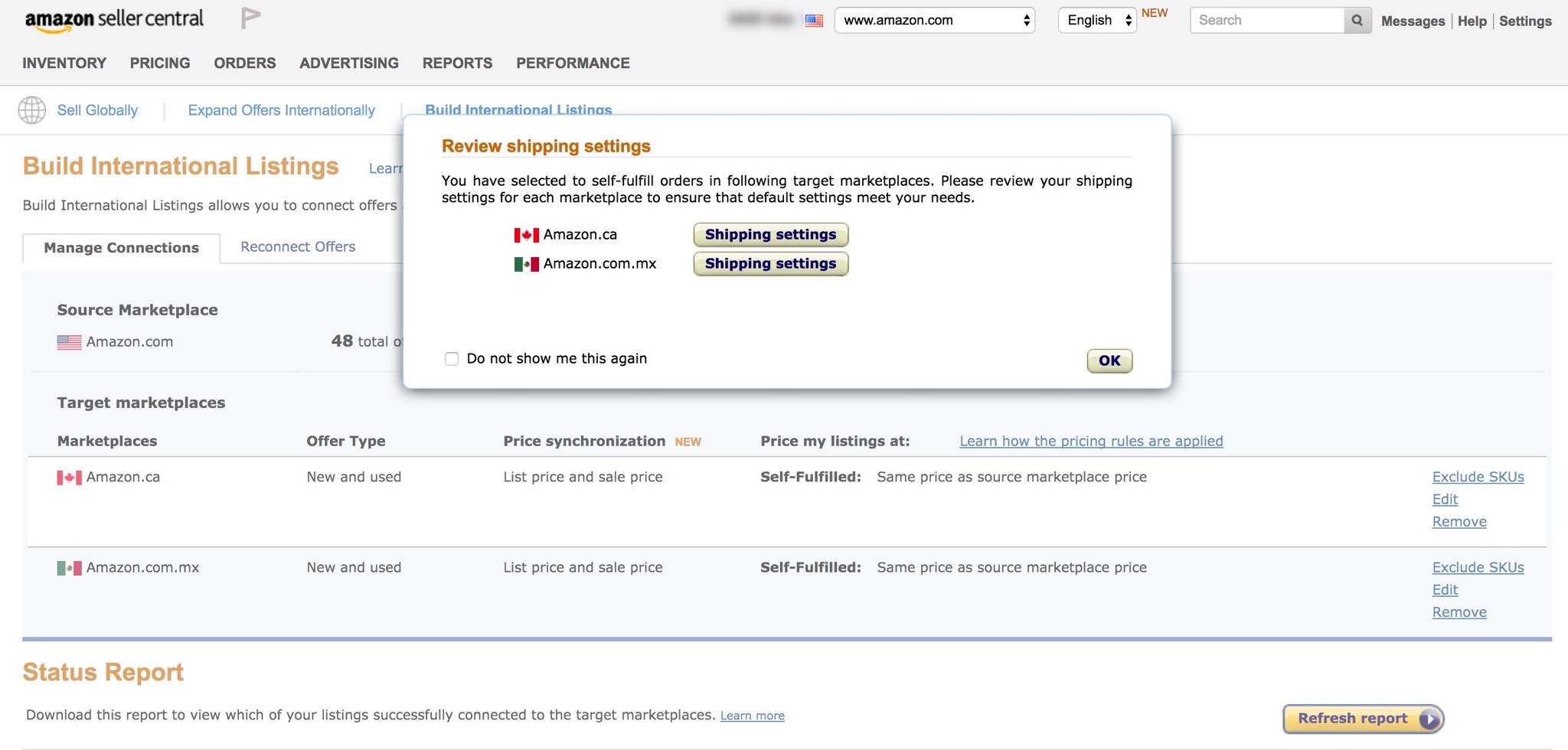Click OK in shipping settings dialog
This screenshot has width=1568, height=750.
[x=1109, y=361]
